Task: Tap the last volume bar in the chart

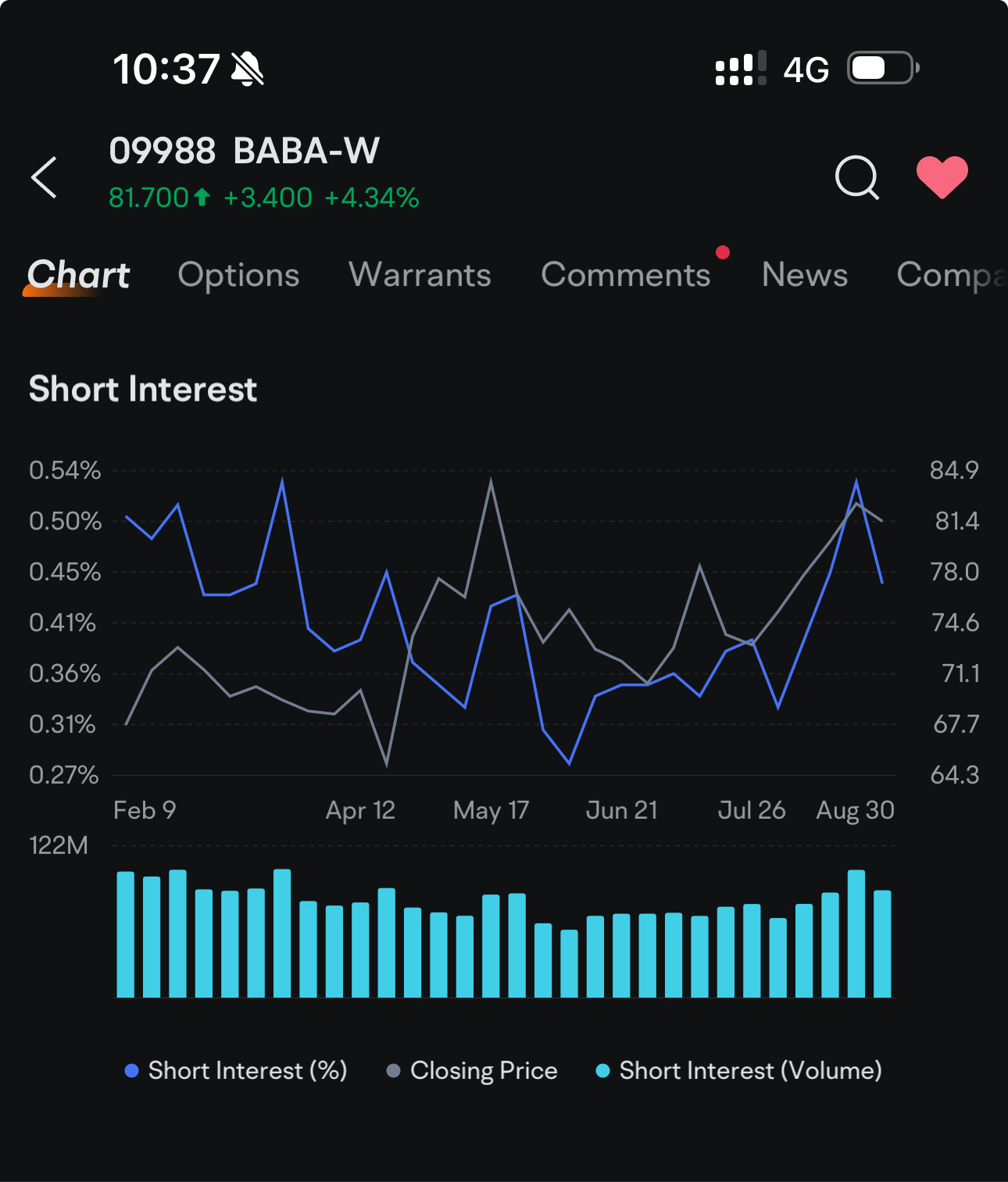Action: 882,944
